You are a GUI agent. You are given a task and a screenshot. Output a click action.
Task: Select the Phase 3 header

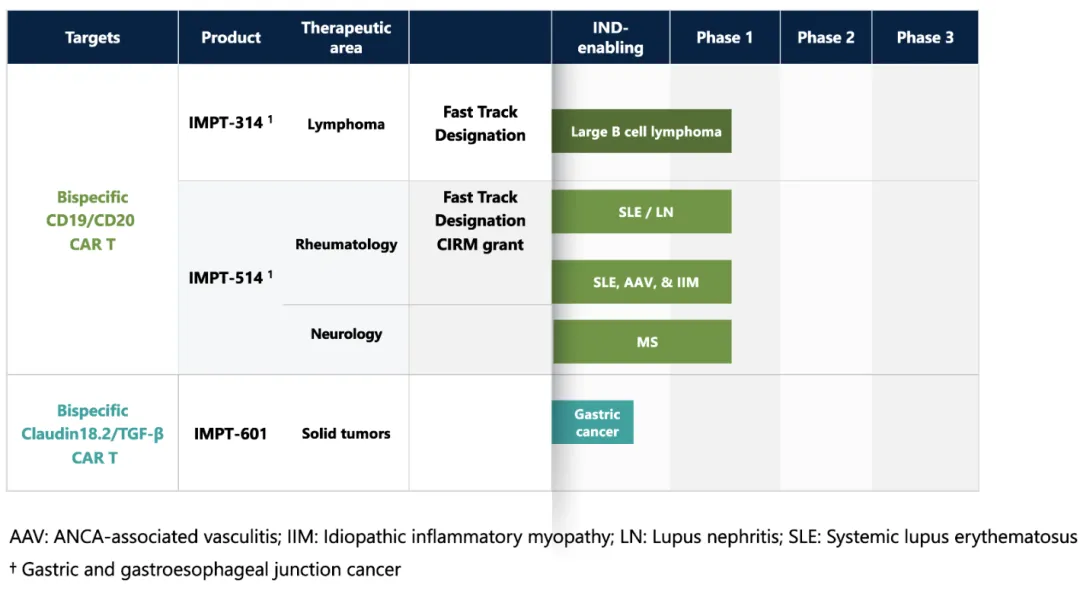pos(925,38)
